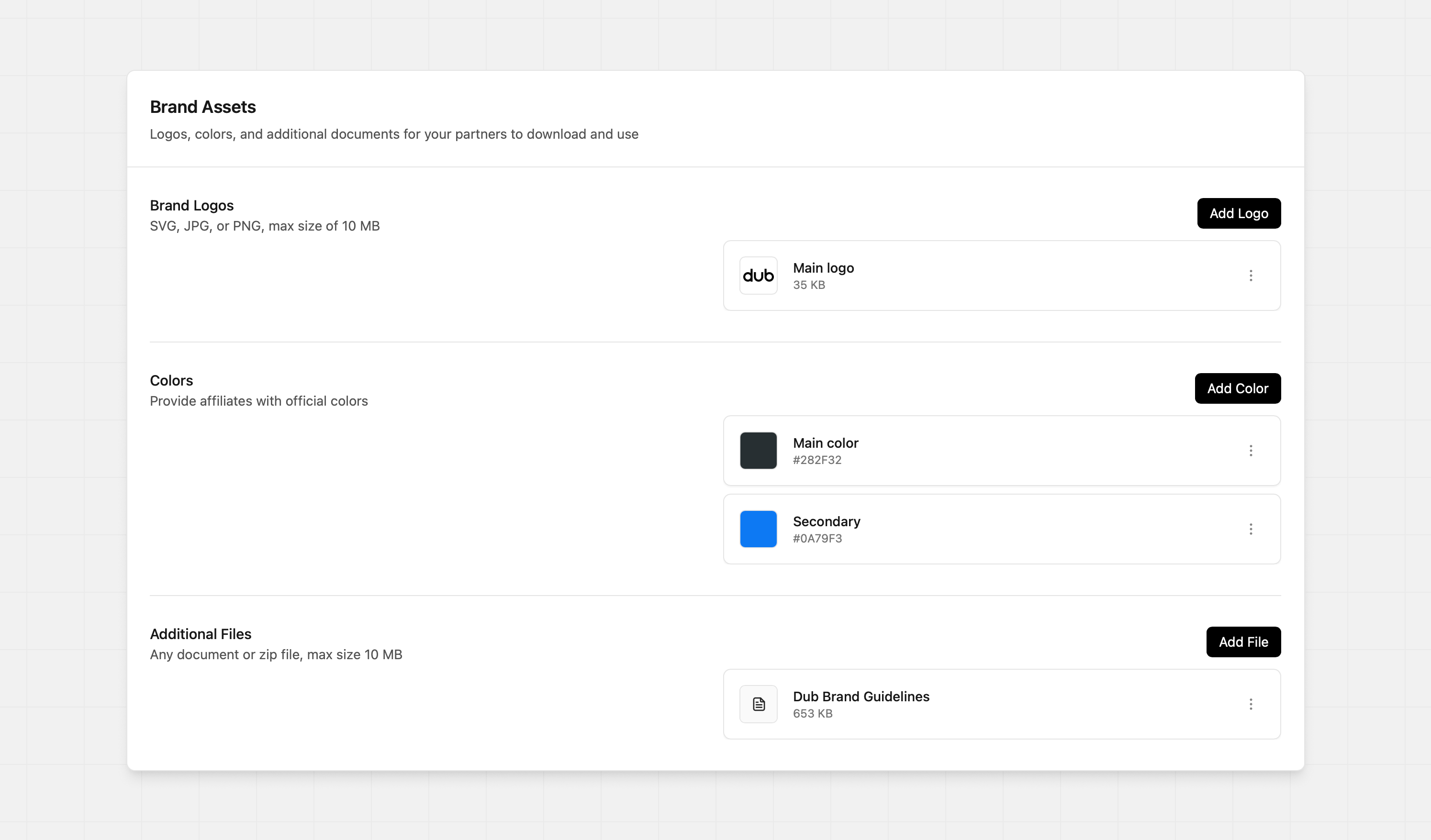Click the Brand Assets heading
This screenshot has width=1431, height=840.
203,107
